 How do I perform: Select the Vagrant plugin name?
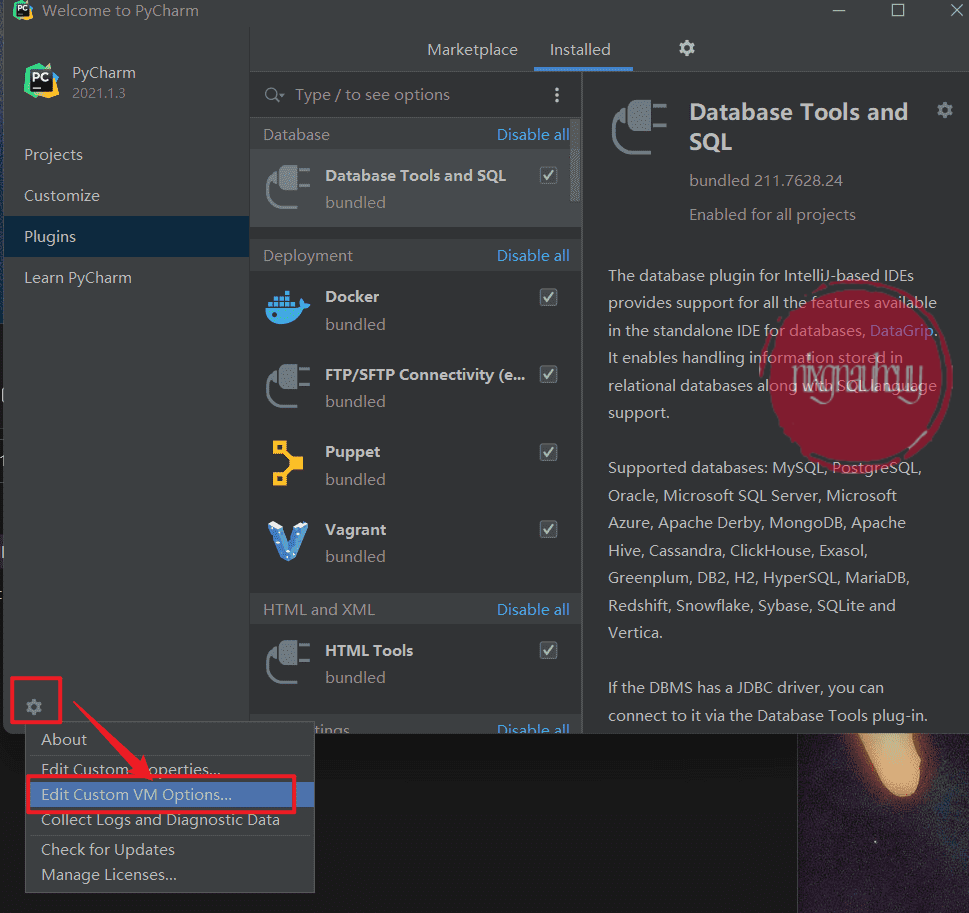pos(355,530)
